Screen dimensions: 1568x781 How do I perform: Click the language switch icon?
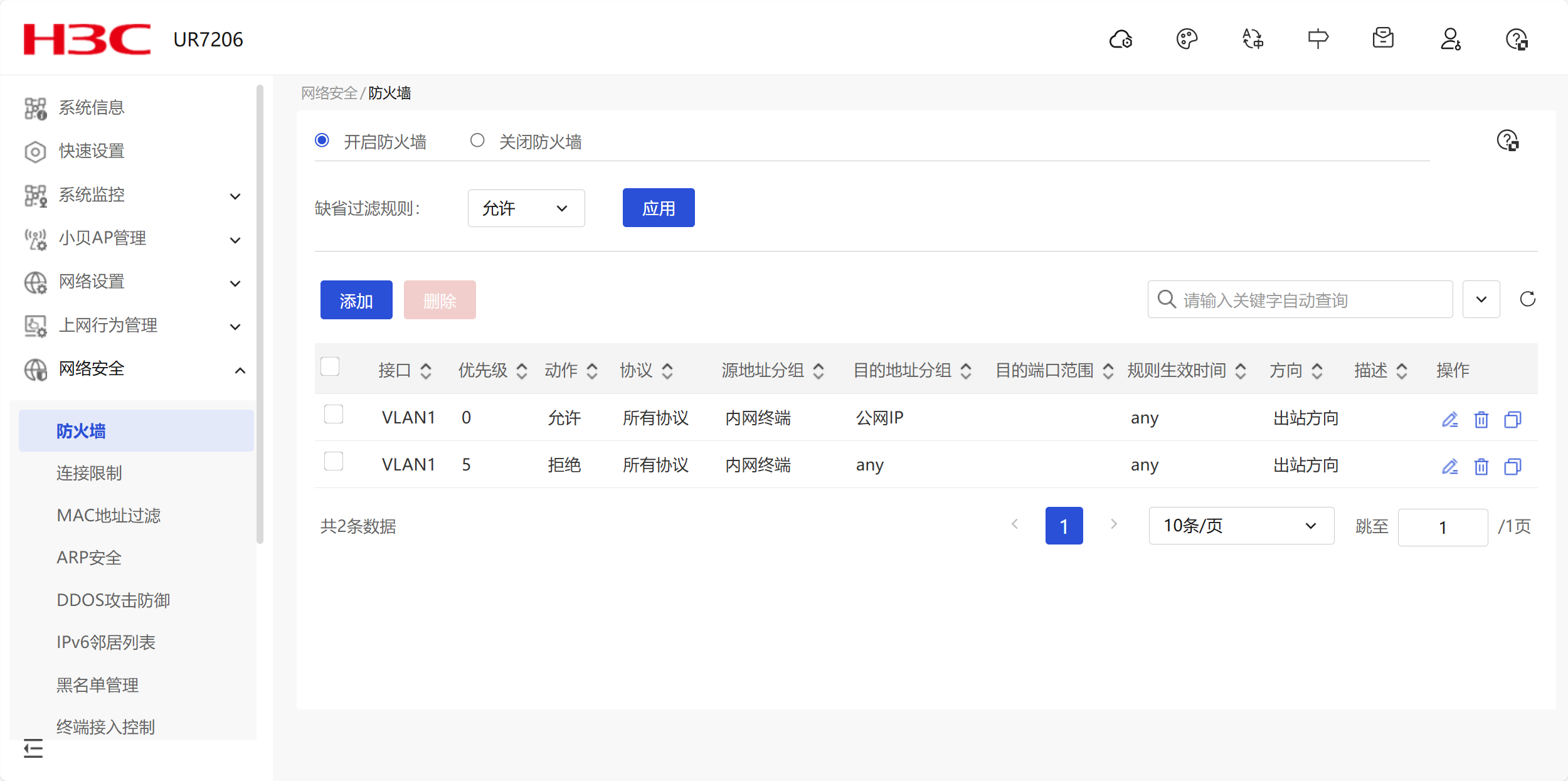(1253, 40)
